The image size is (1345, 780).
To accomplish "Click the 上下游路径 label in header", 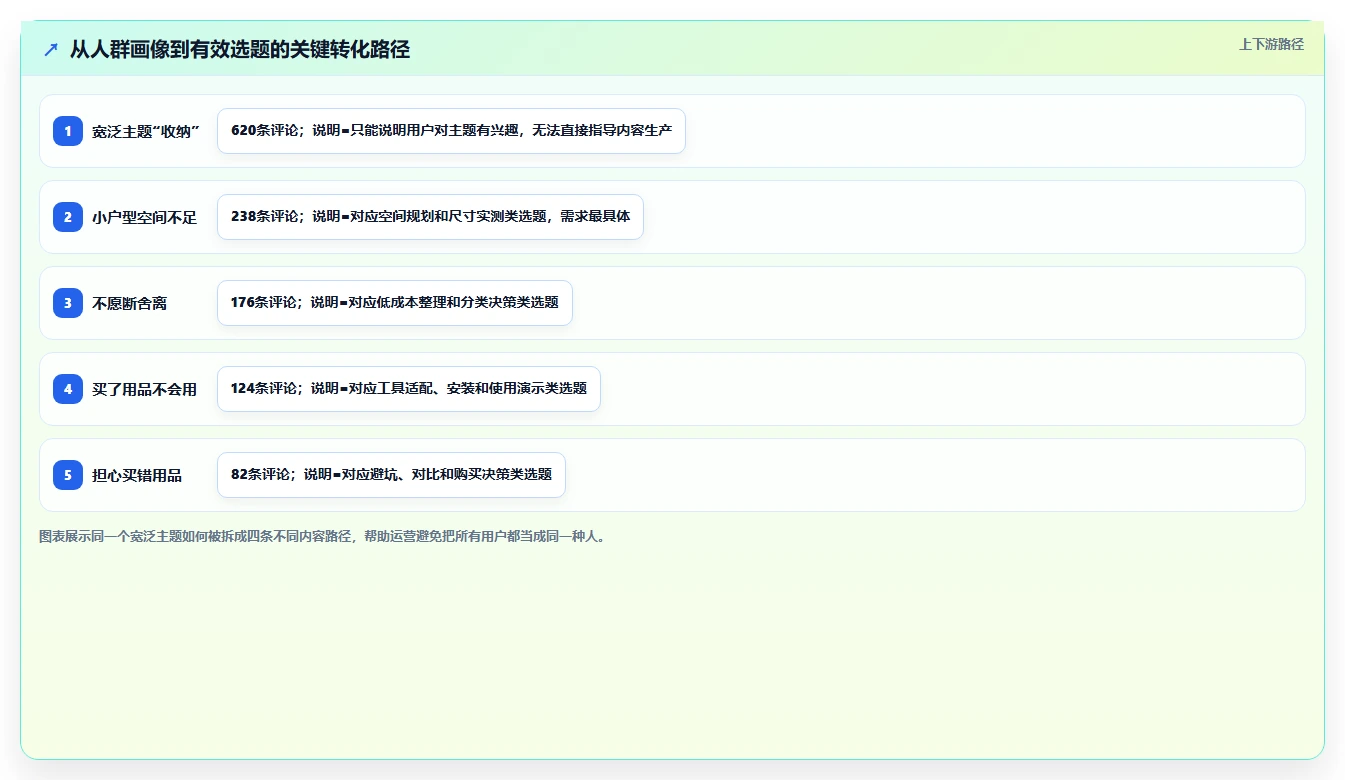I will (x=1271, y=44).
